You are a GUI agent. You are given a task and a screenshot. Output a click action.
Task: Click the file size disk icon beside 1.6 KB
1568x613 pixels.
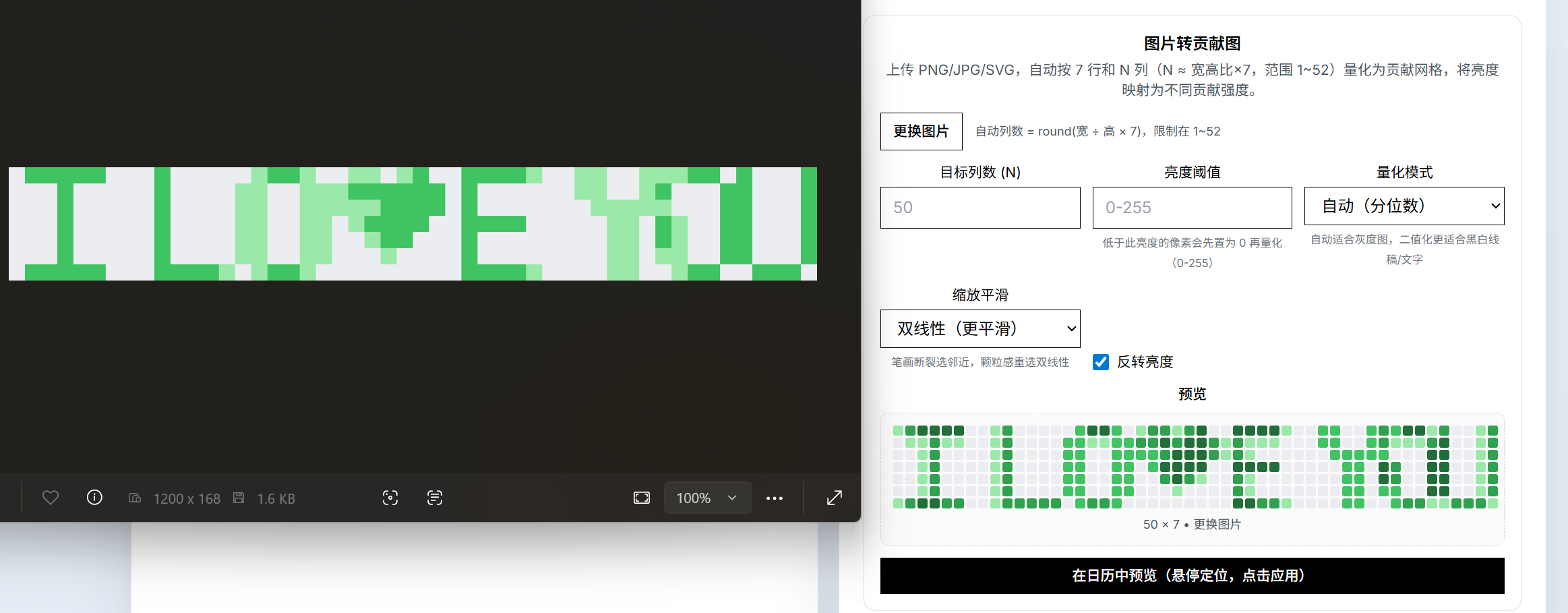coord(239,498)
